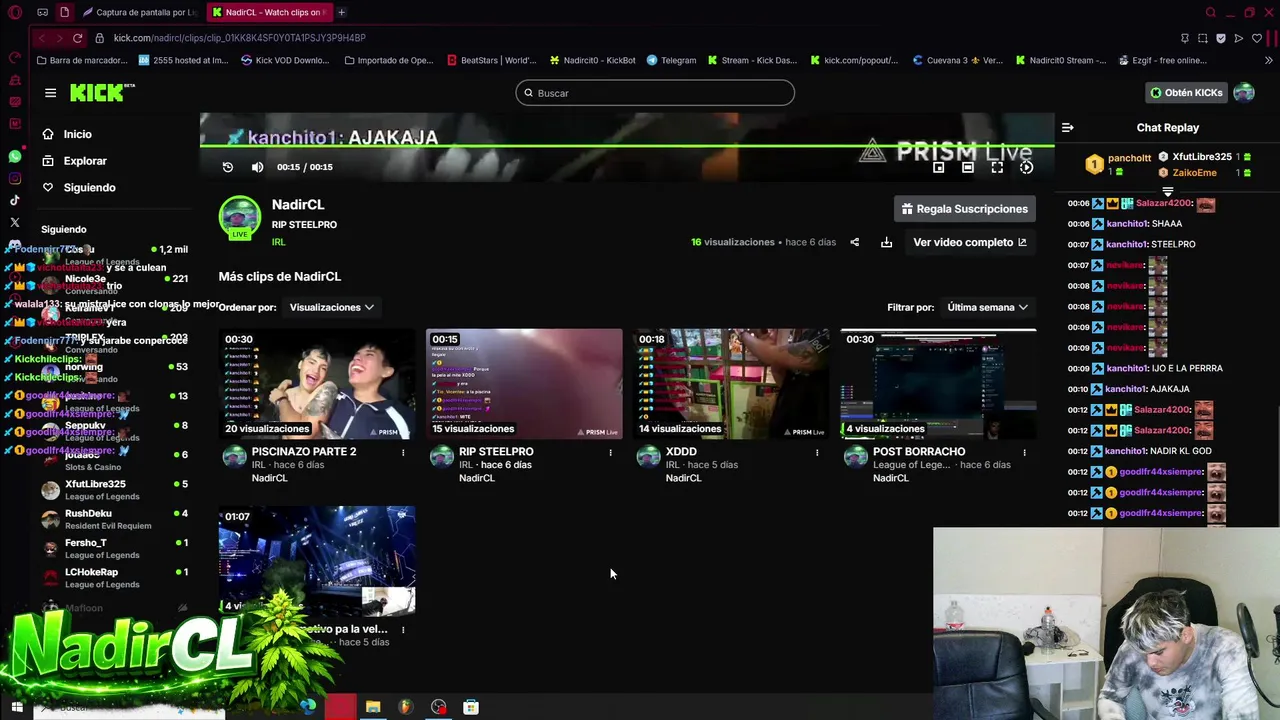Mute the clip volume icon
Screen dimensions: 1280x720
[x=257, y=167]
